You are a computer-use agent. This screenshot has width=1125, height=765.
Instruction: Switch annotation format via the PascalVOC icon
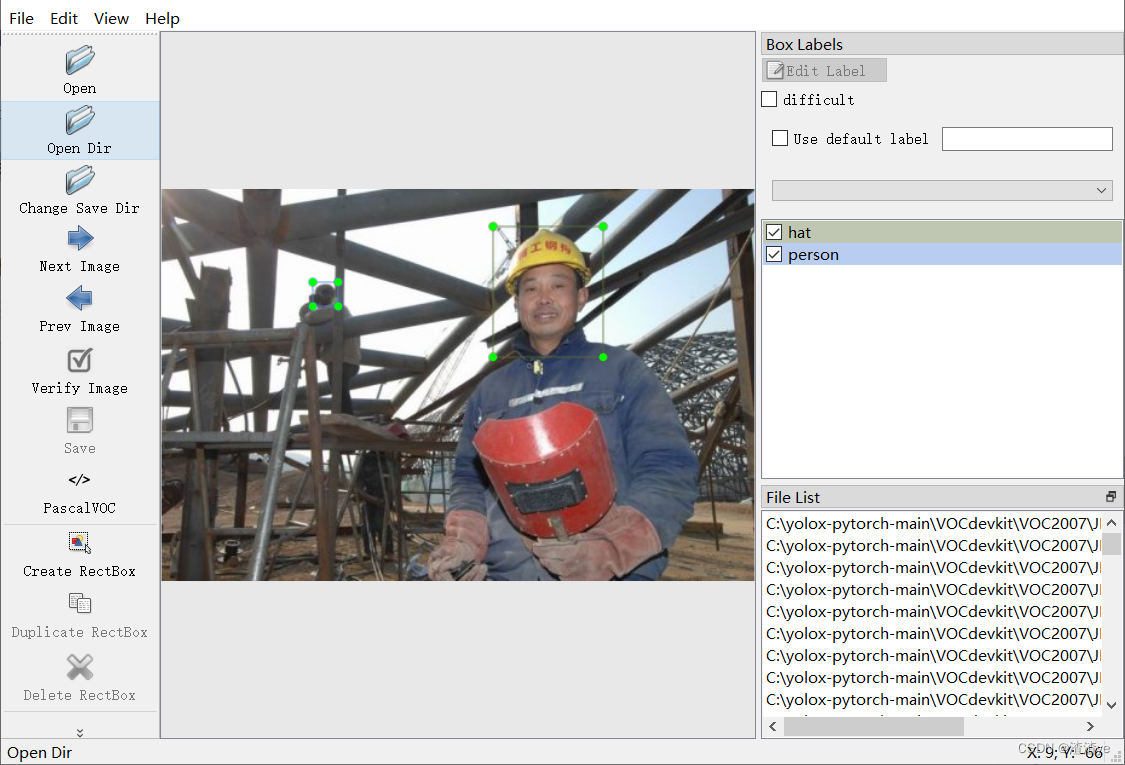[x=80, y=479]
